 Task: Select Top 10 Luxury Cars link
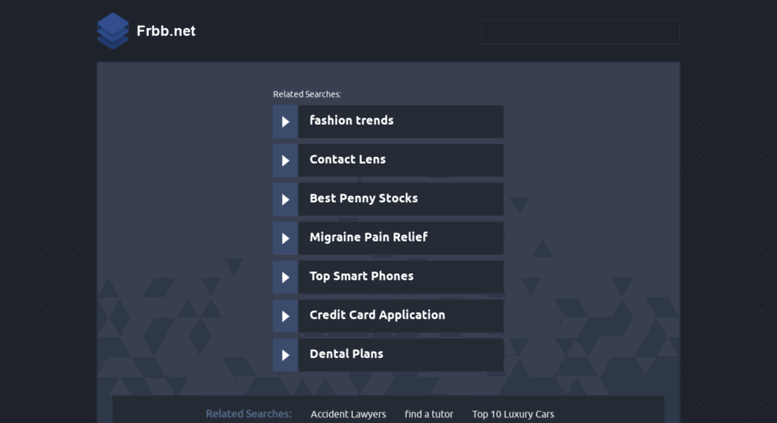(x=513, y=414)
